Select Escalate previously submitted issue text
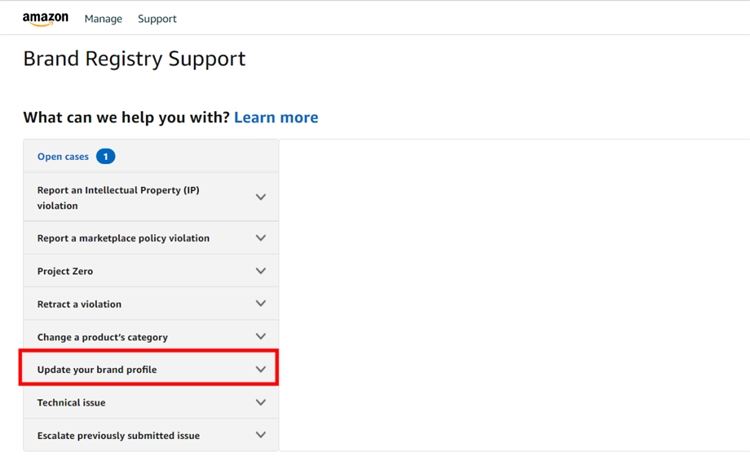Screen dimensions: 750x461 click(118, 435)
